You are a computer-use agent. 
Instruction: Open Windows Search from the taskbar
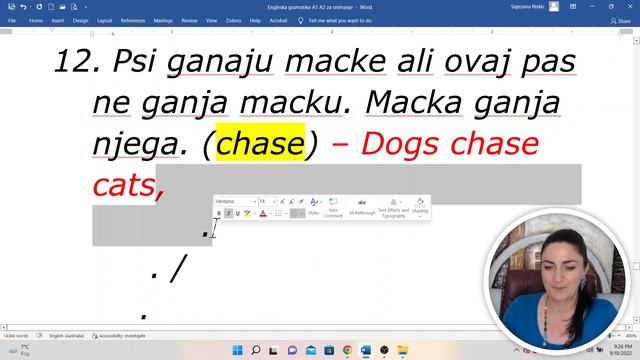click(x=256, y=350)
